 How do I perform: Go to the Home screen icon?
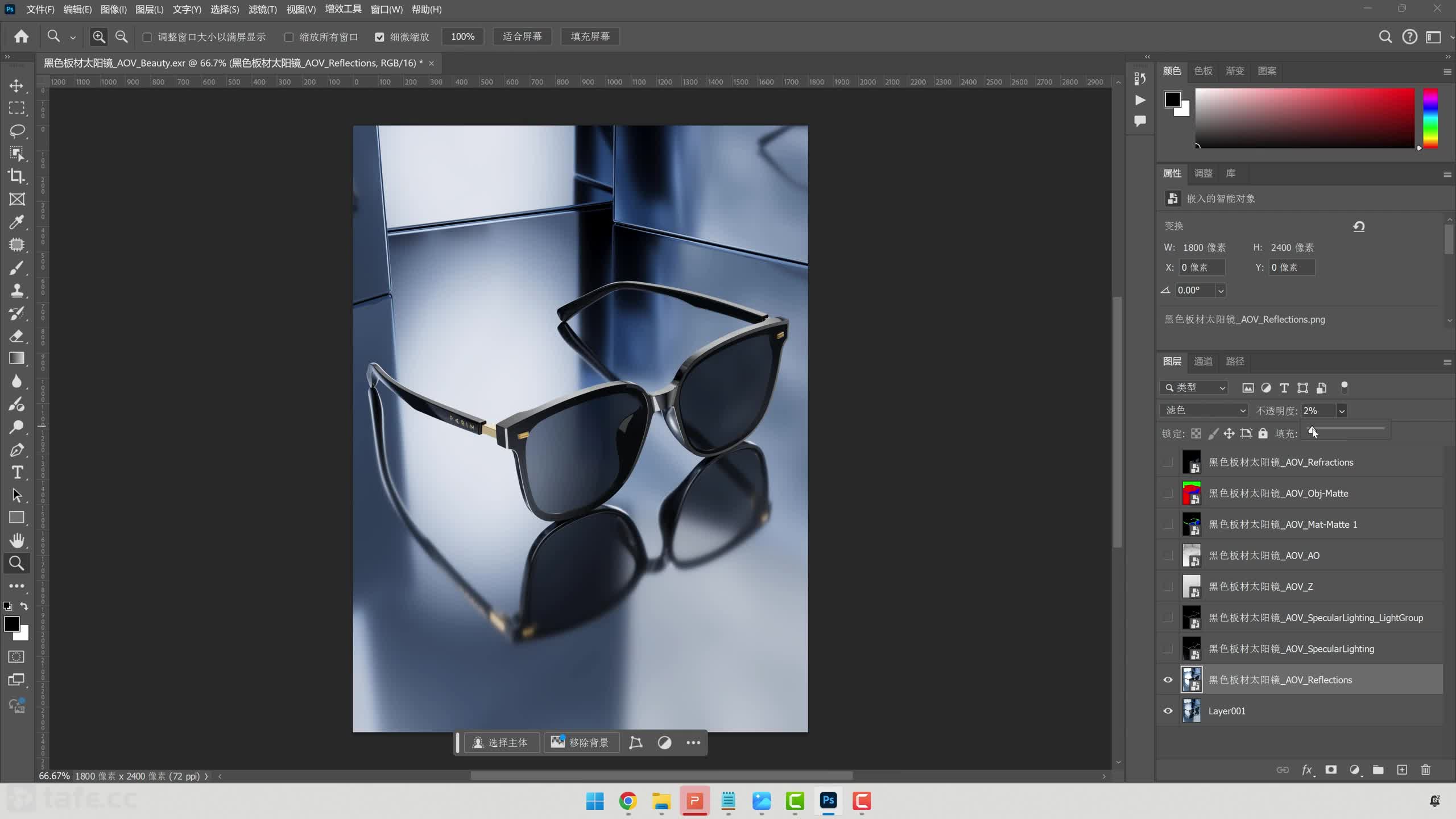[22, 36]
